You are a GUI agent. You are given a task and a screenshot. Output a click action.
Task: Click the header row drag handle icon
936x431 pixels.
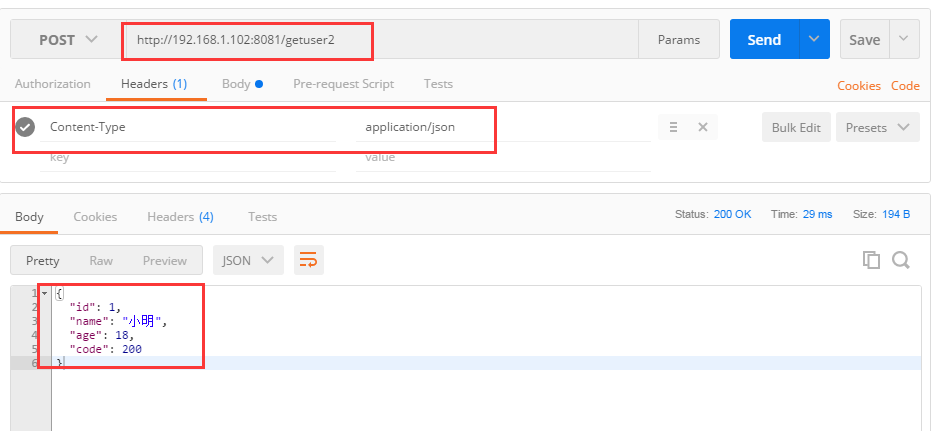pyautogui.click(x=673, y=127)
